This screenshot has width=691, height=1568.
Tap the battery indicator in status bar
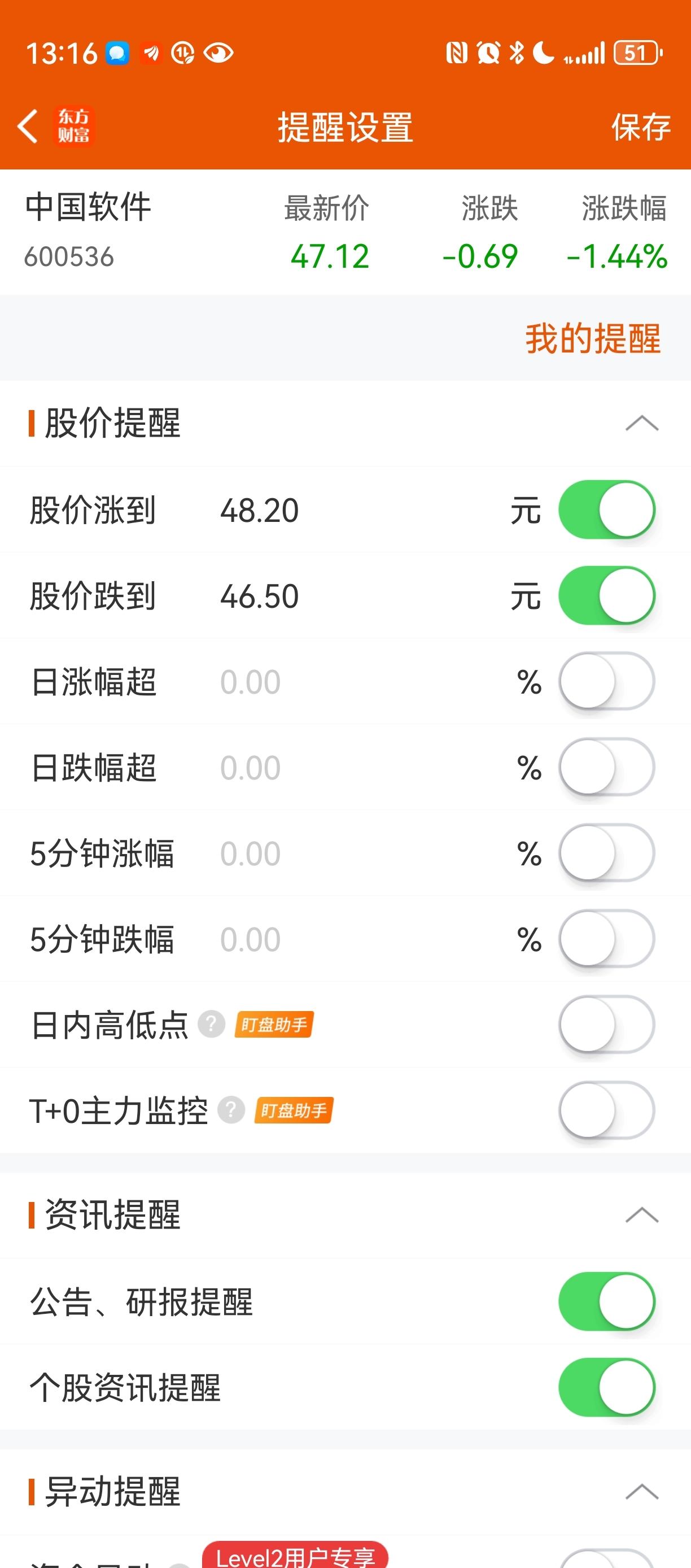(x=637, y=53)
